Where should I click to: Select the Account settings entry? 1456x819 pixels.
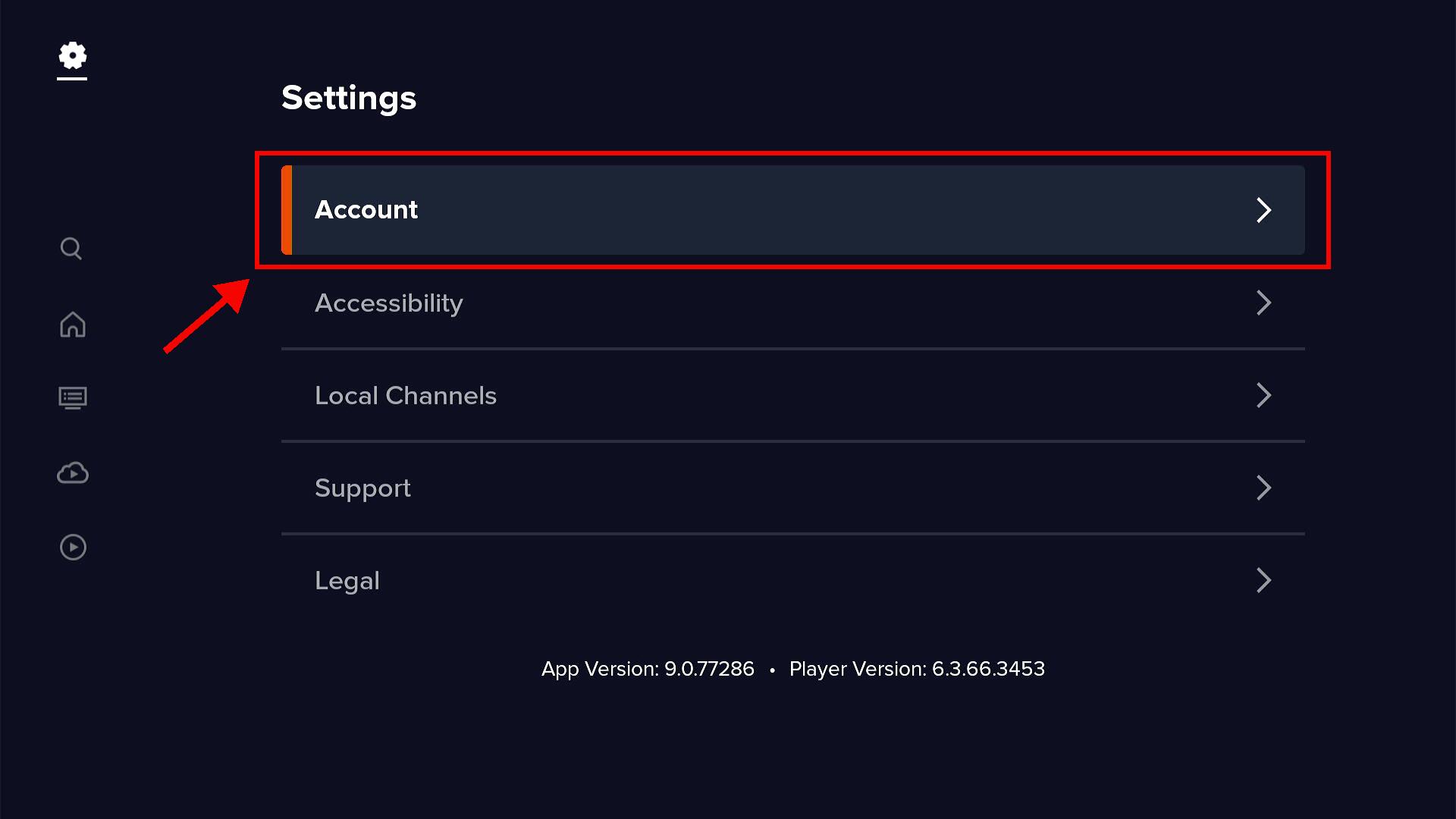tap(366, 209)
